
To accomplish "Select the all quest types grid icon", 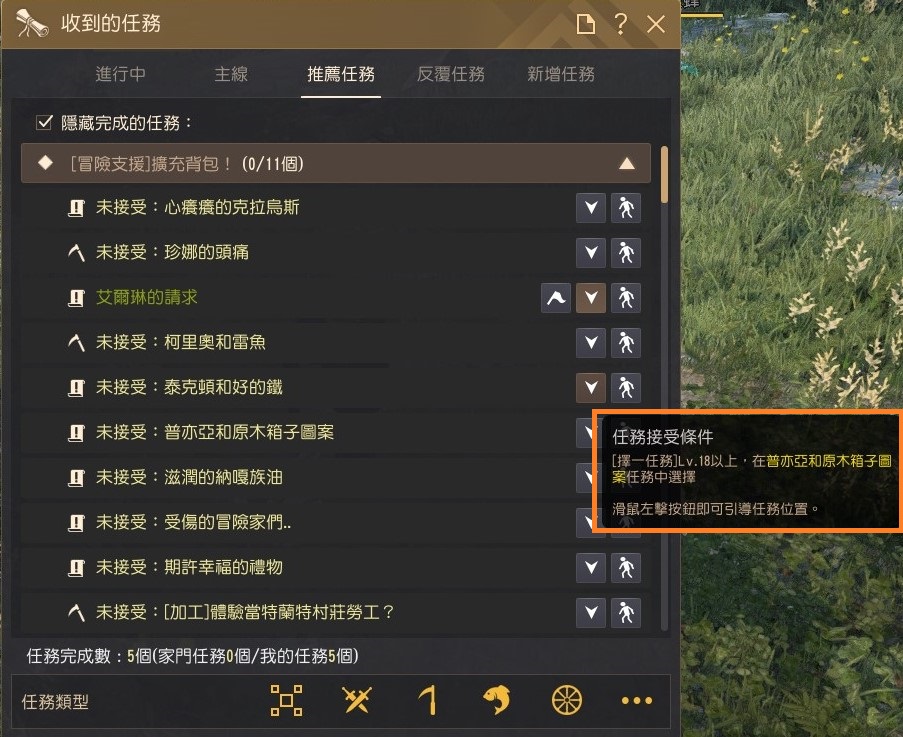I will (286, 700).
